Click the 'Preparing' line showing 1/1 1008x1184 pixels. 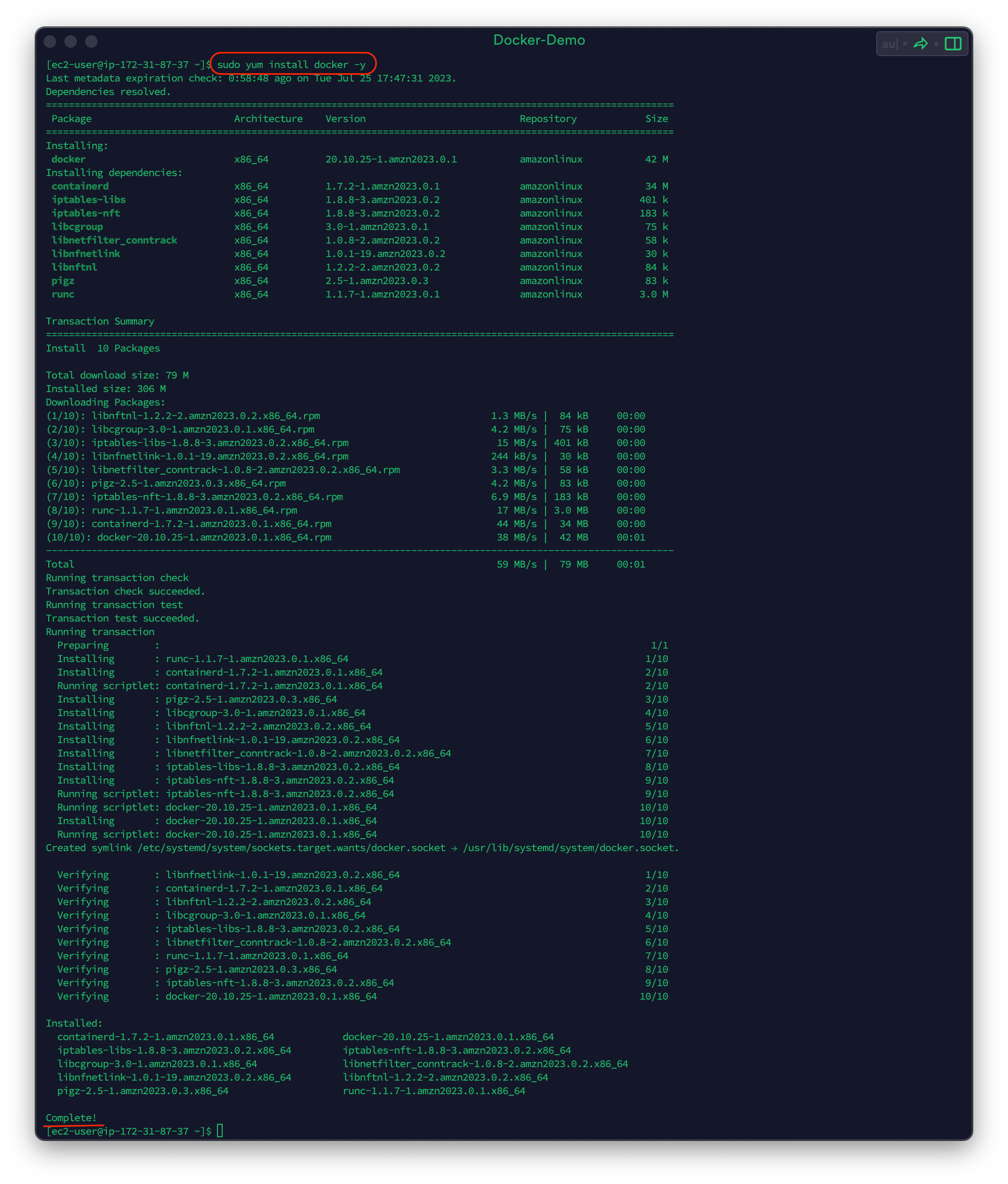click(363, 645)
